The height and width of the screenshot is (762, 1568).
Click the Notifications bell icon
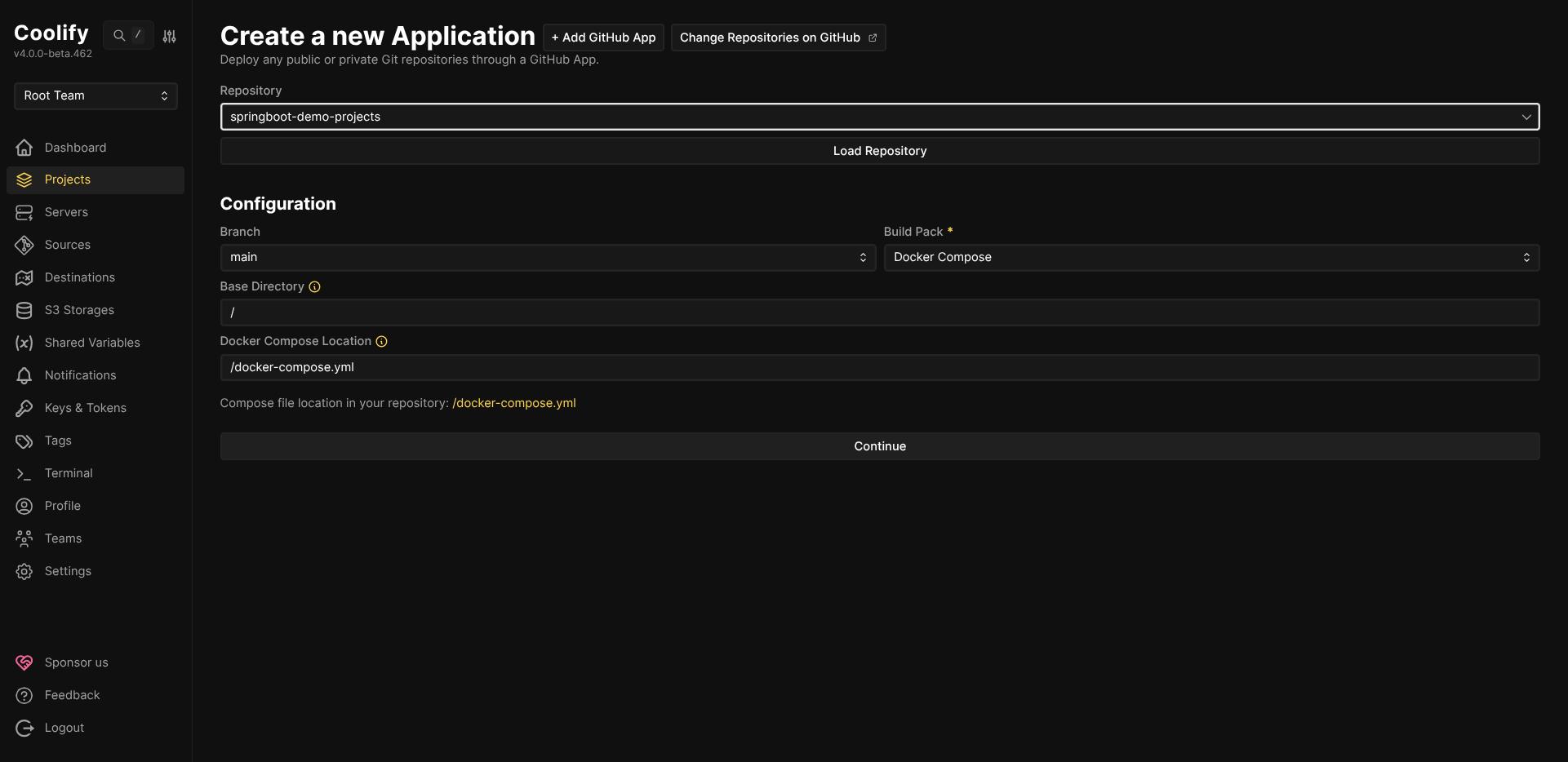pos(24,375)
